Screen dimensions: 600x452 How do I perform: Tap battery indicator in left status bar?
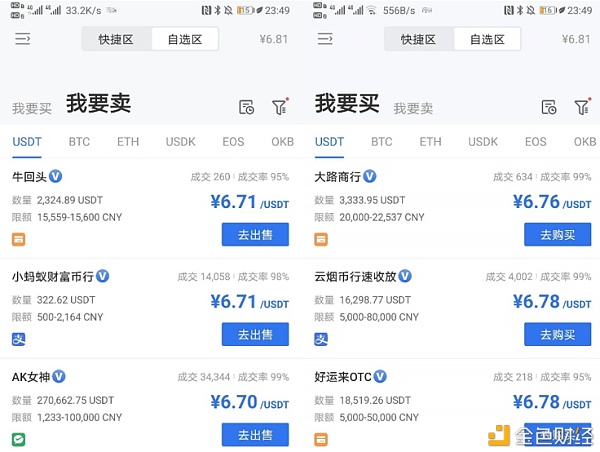coord(245,10)
